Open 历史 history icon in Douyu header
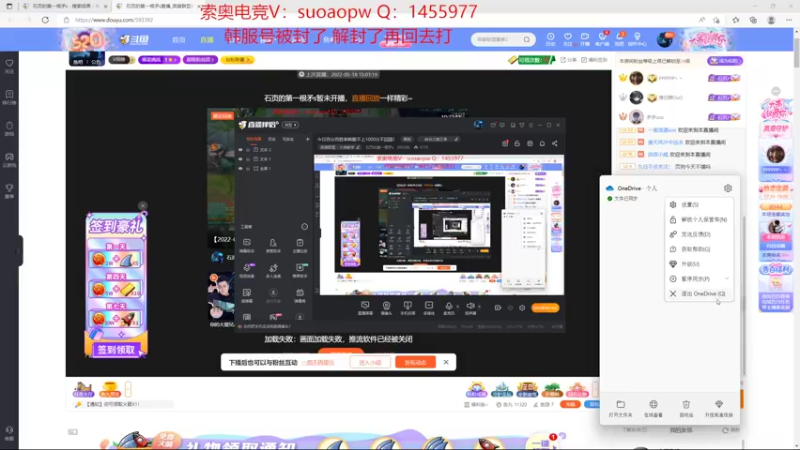 pos(551,39)
